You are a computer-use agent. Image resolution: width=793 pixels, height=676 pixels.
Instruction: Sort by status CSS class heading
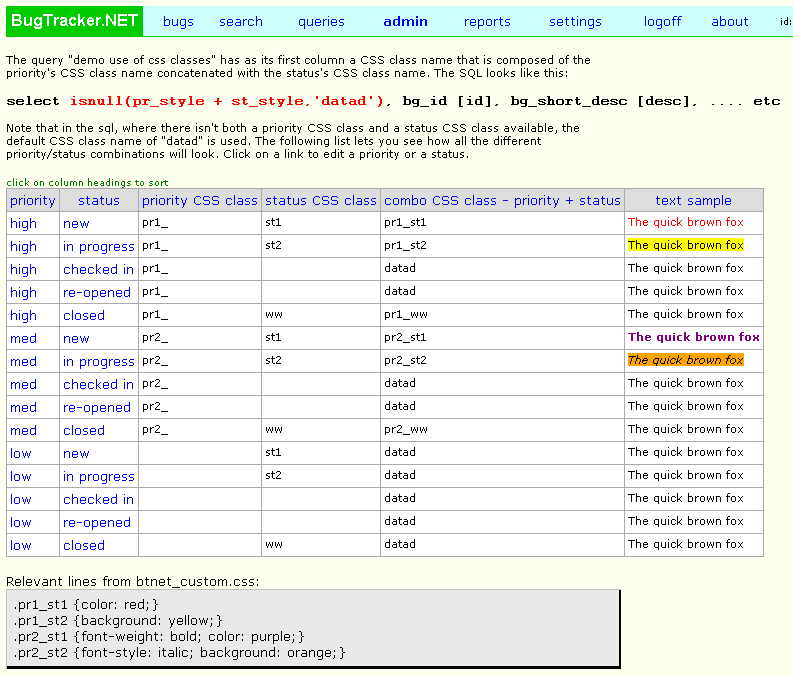click(x=321, y=201)
